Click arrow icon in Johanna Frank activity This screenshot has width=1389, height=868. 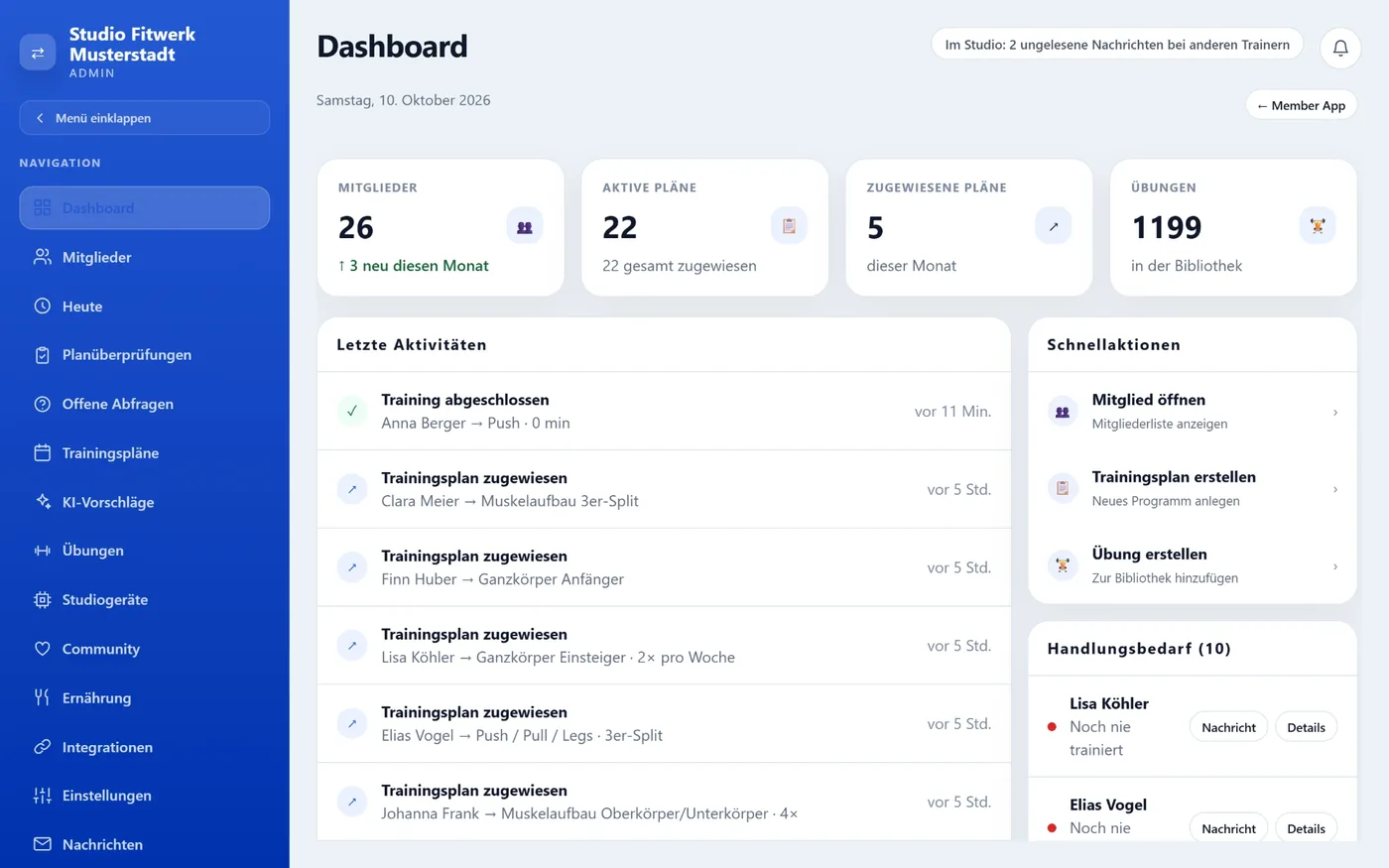pyautogui.click(x=352, y=802)
